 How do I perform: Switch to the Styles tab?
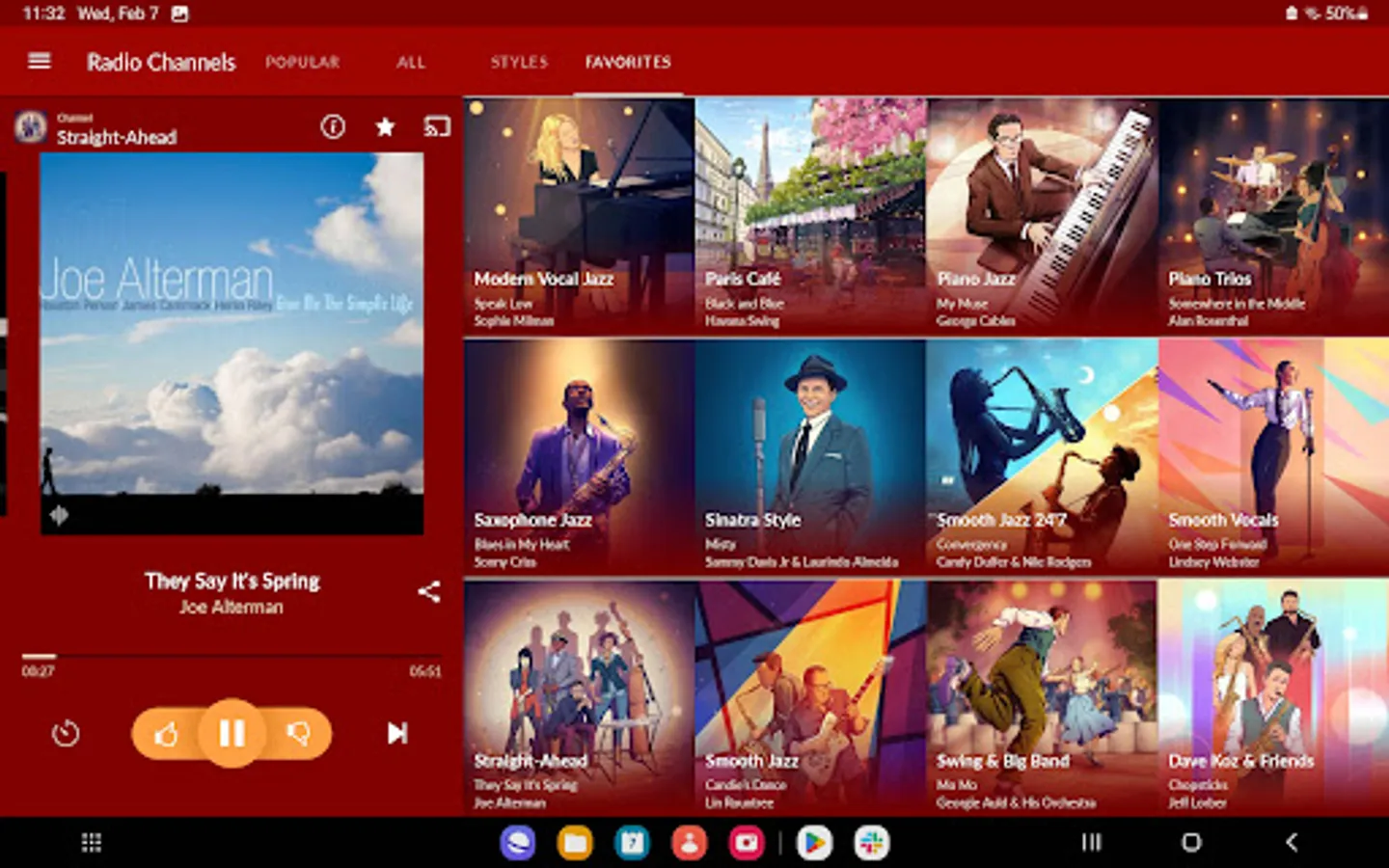click(519, 62)
